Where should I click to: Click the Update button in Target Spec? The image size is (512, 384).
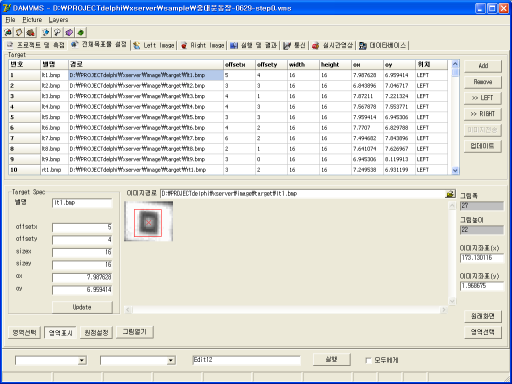[82, 307]
